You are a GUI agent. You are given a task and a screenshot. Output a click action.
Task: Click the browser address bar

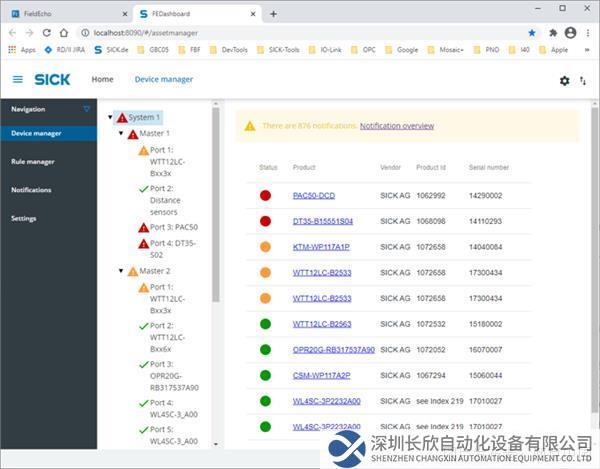(300, 32)
